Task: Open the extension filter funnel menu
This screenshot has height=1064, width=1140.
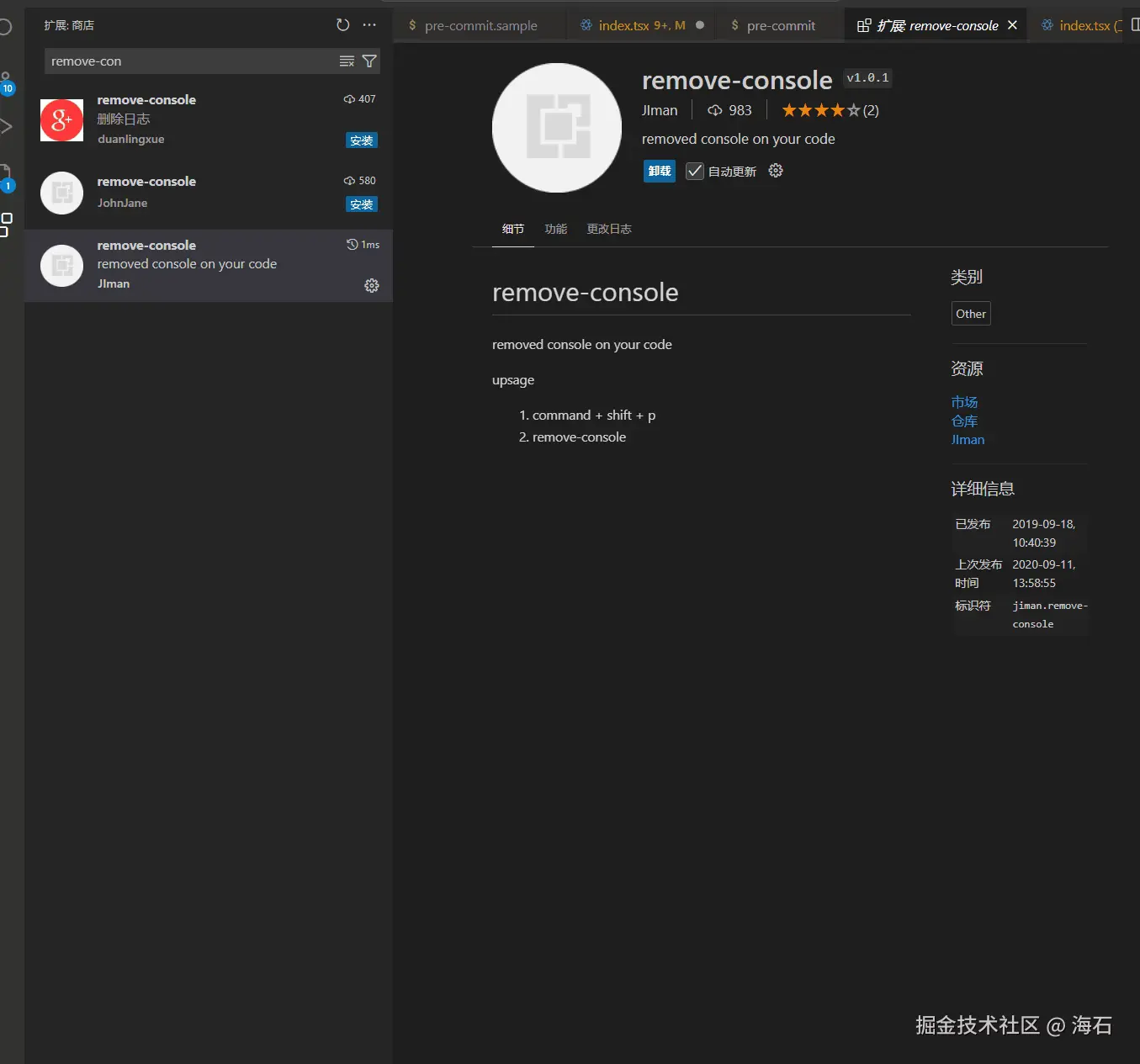Action: [x=369, y=61]
